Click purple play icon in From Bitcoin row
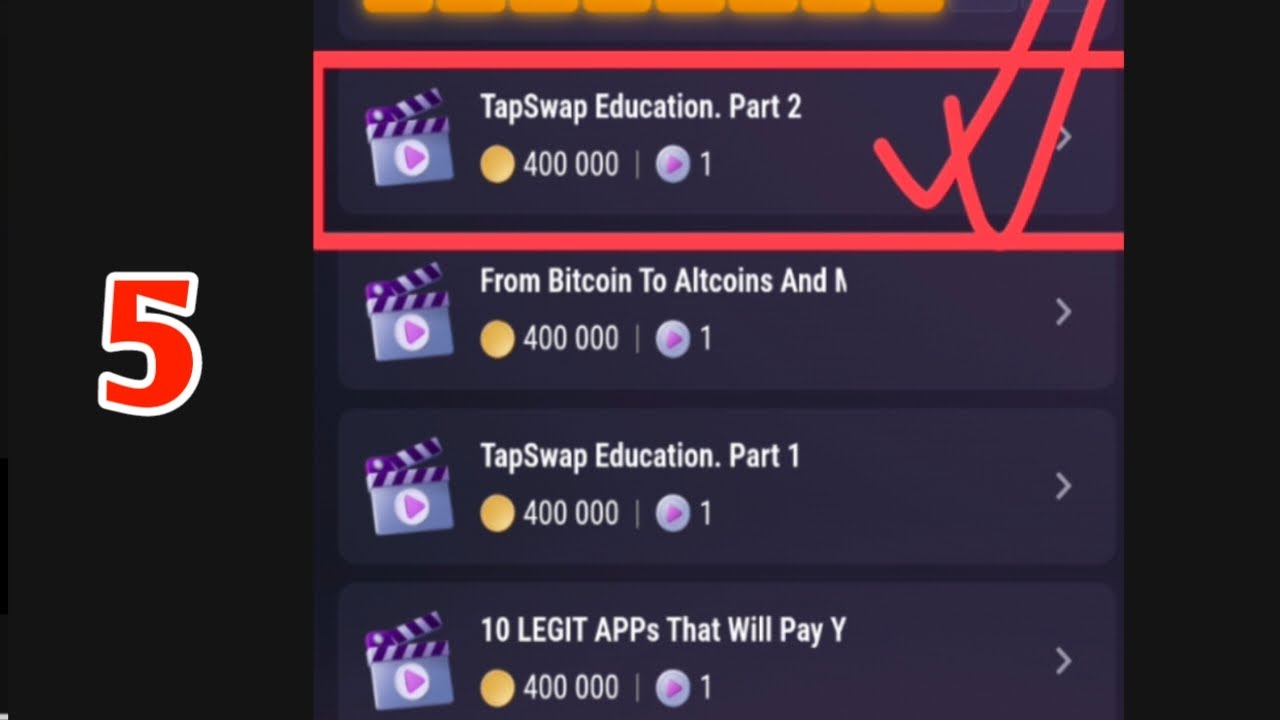 click(673, 339)
